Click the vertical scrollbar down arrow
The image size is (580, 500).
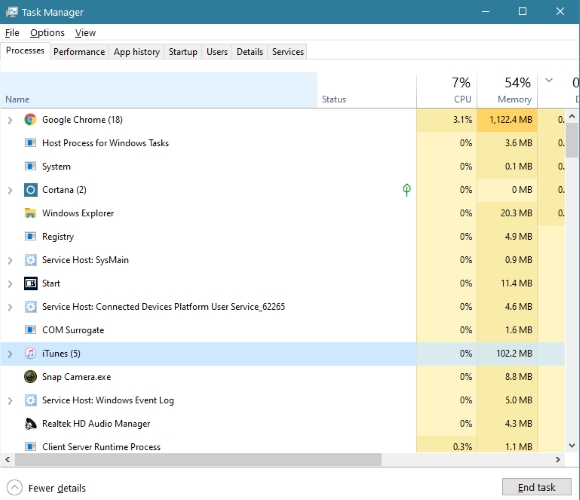[572, 445]
